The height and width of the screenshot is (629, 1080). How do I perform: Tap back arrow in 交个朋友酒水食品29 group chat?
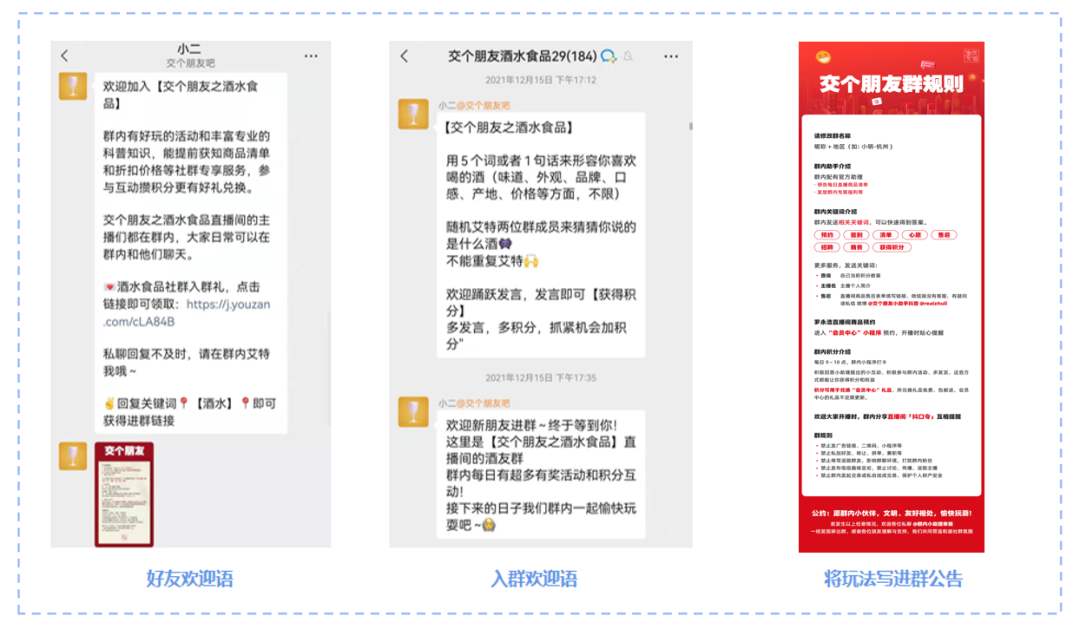click(405, 56)
